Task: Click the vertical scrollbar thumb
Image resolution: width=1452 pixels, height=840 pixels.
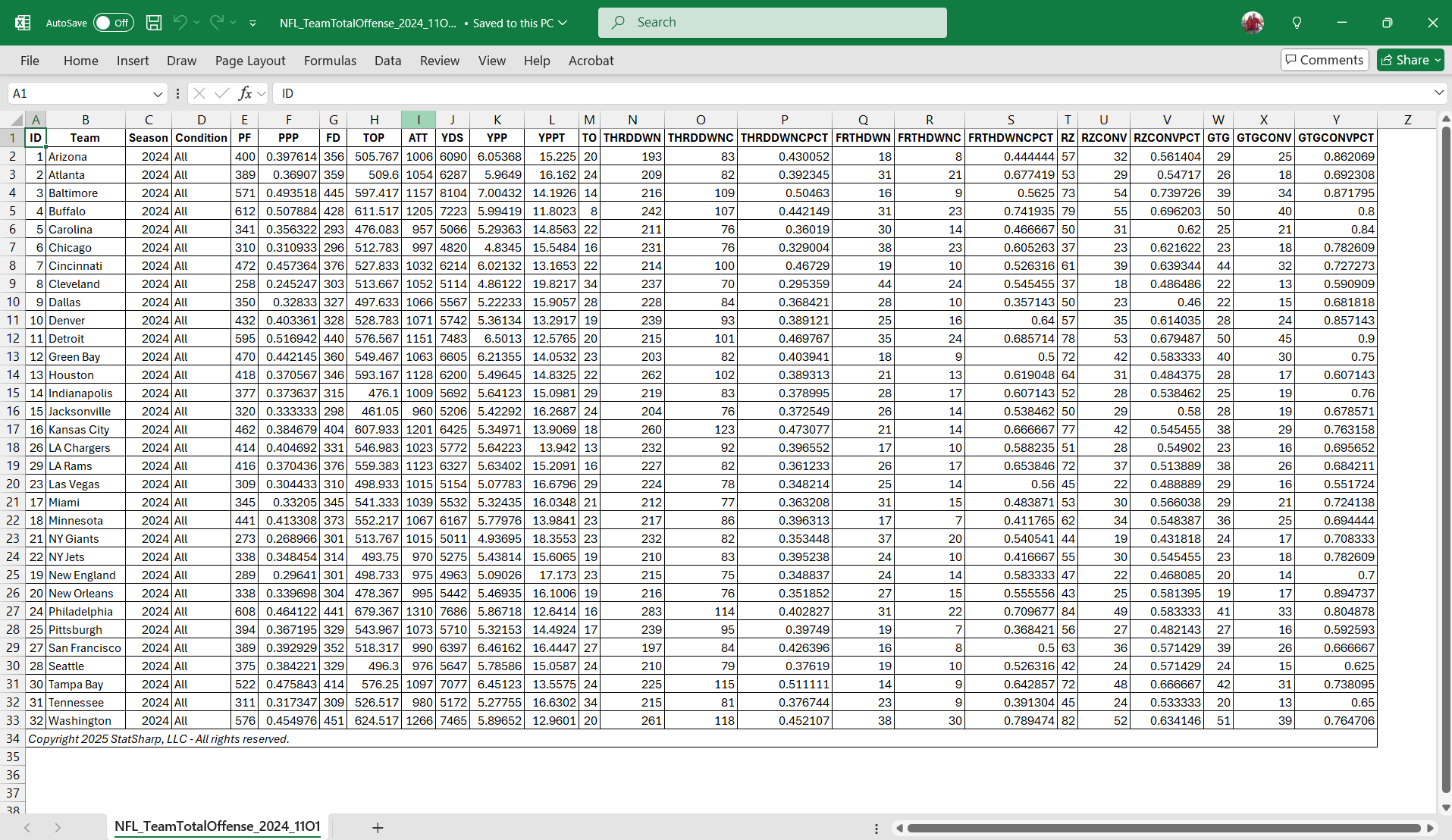Action: [x=1445, y=459]
